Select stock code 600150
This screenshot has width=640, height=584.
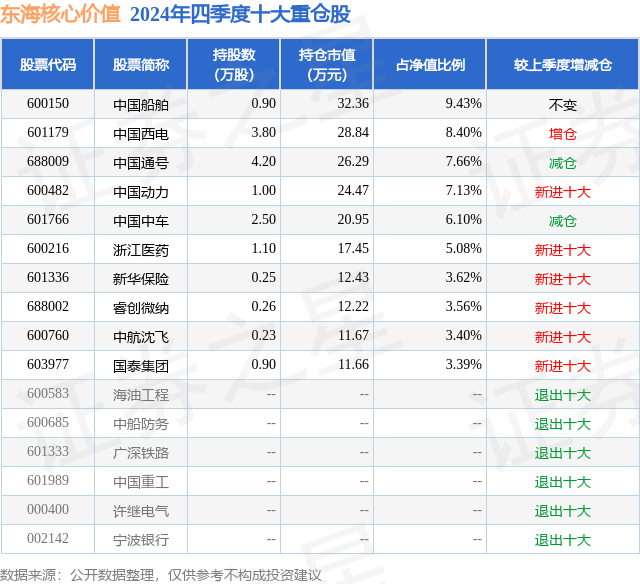(48, 104)
